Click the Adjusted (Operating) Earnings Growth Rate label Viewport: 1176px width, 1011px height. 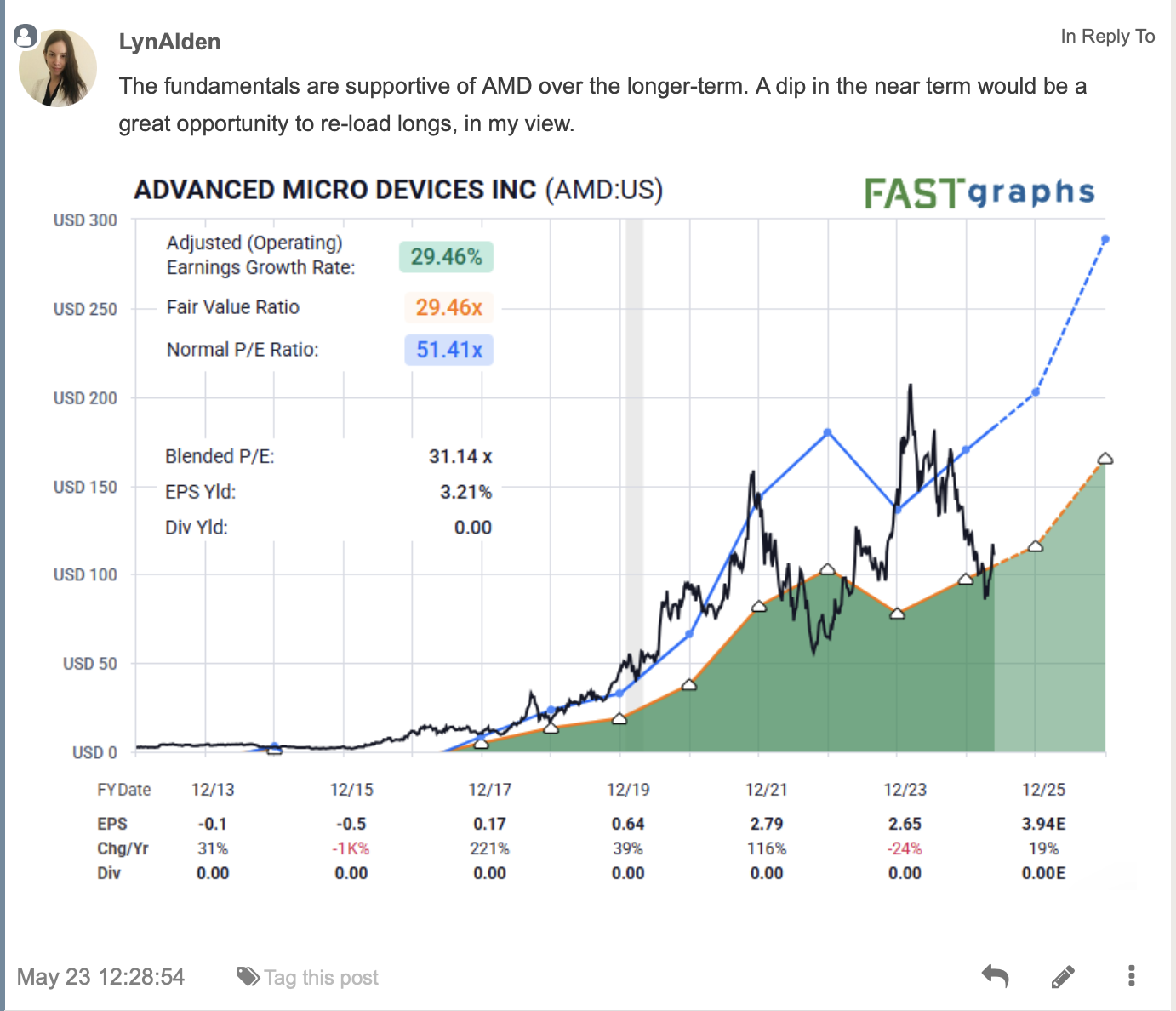pyautogui.click(x=260, y=255)
